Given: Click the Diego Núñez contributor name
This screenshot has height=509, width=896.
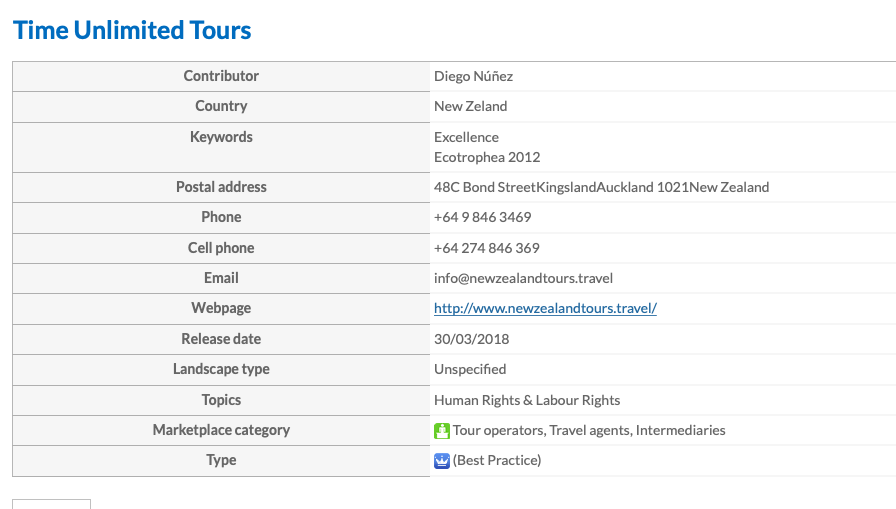Looking at the screenshot, I should coord(474,76).
